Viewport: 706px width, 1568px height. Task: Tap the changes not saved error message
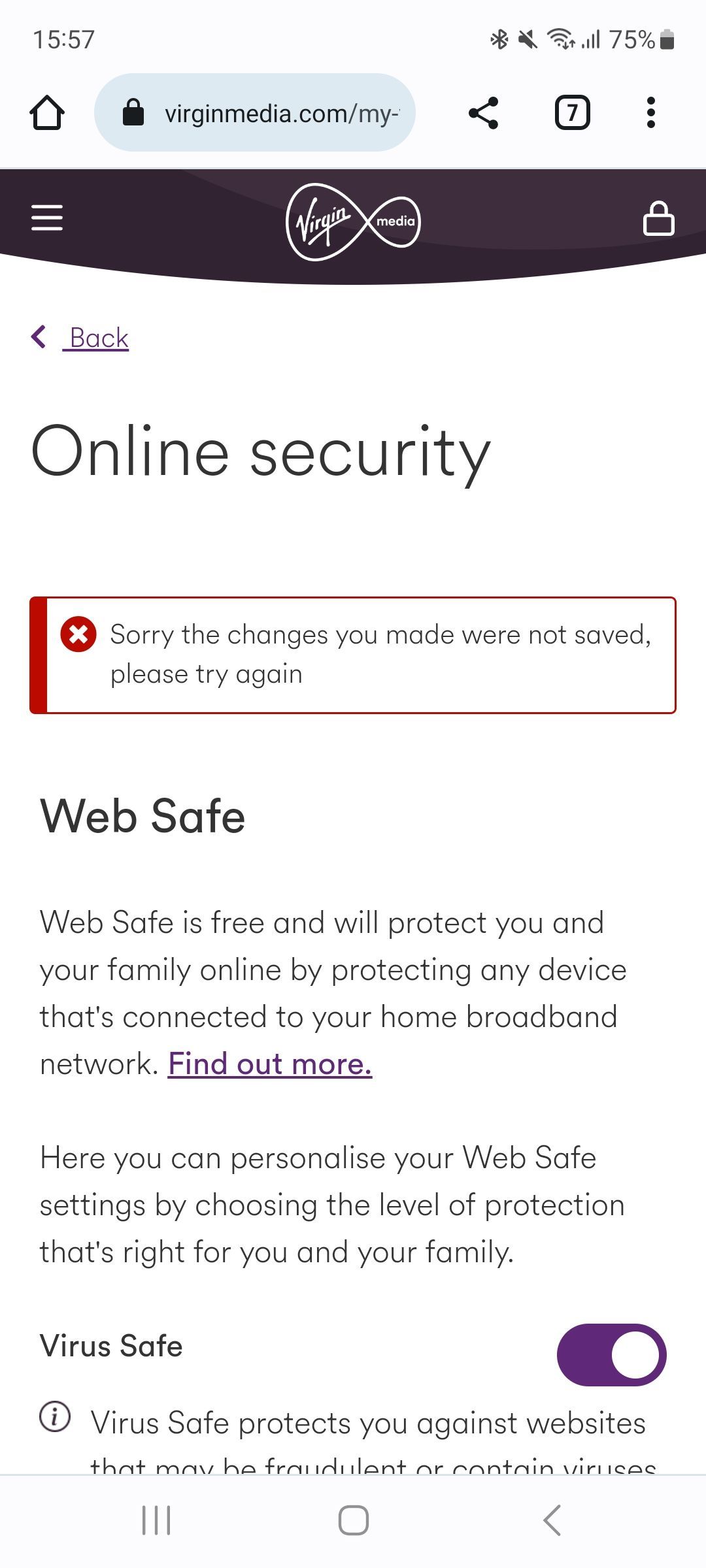click(379, 654)
